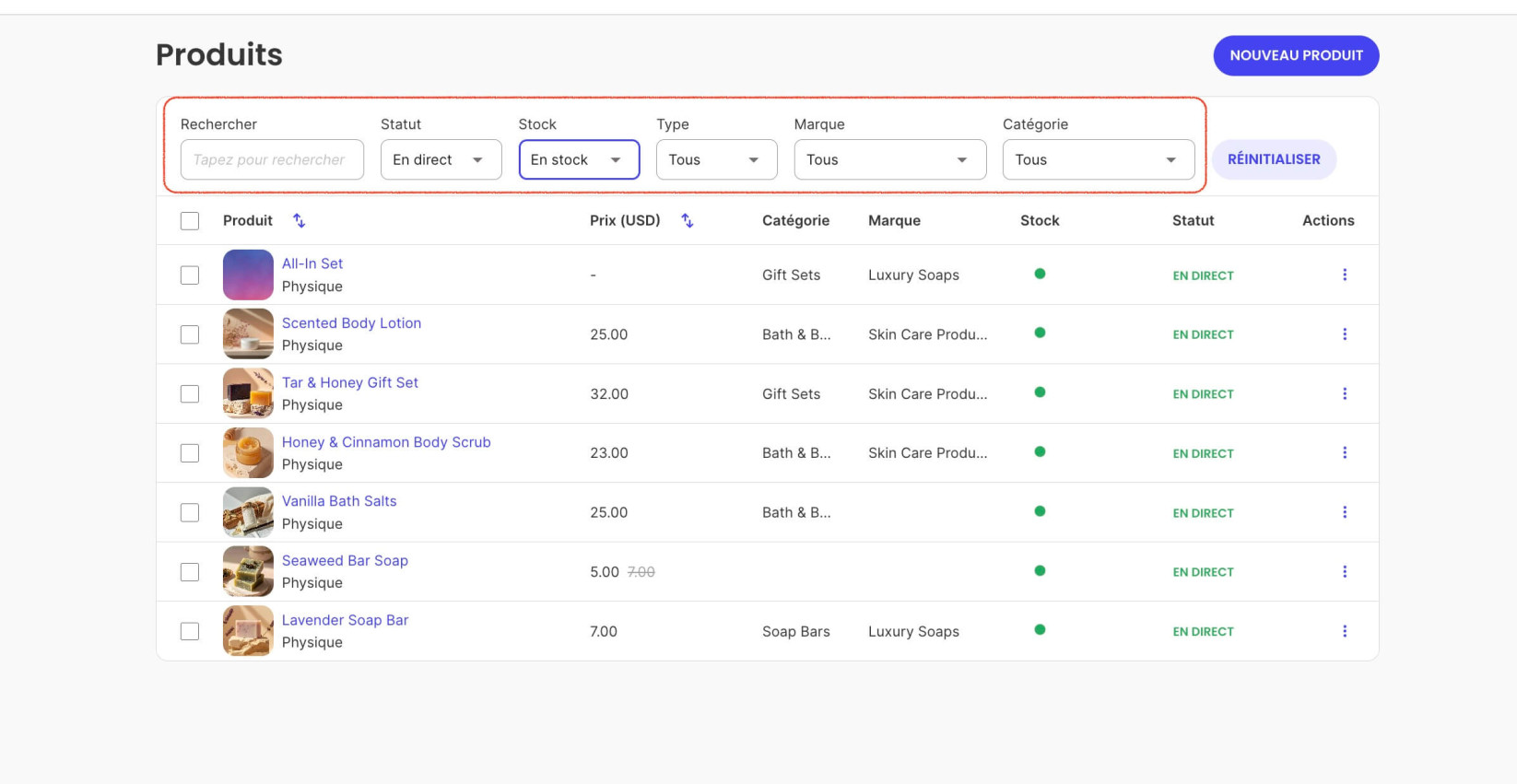Image resolution: width=1517 pixels, height=784 pixels.
Task: Sort by Produit column arrows
Action: [x=299, y=220]
